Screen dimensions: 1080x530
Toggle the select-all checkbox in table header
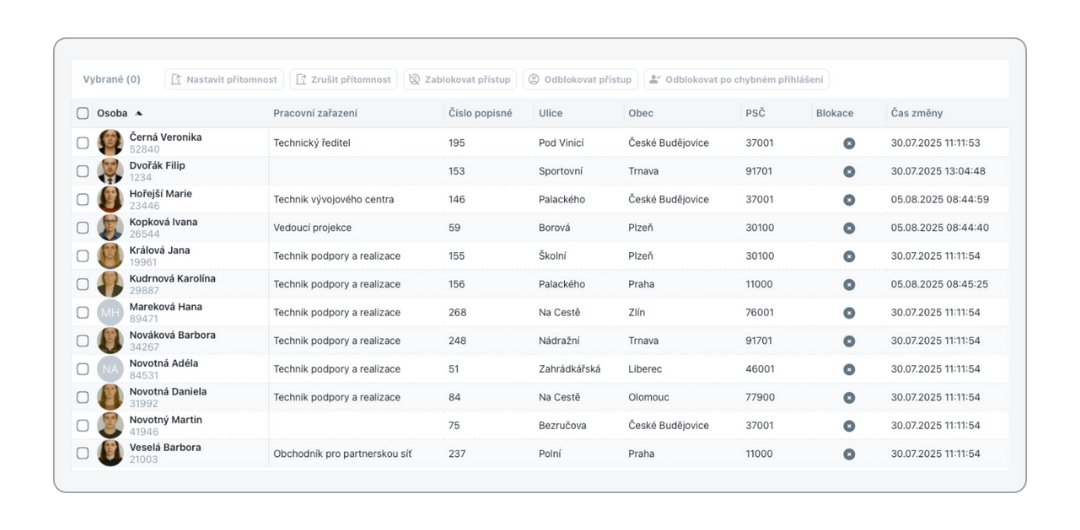(x=83, y=114)
